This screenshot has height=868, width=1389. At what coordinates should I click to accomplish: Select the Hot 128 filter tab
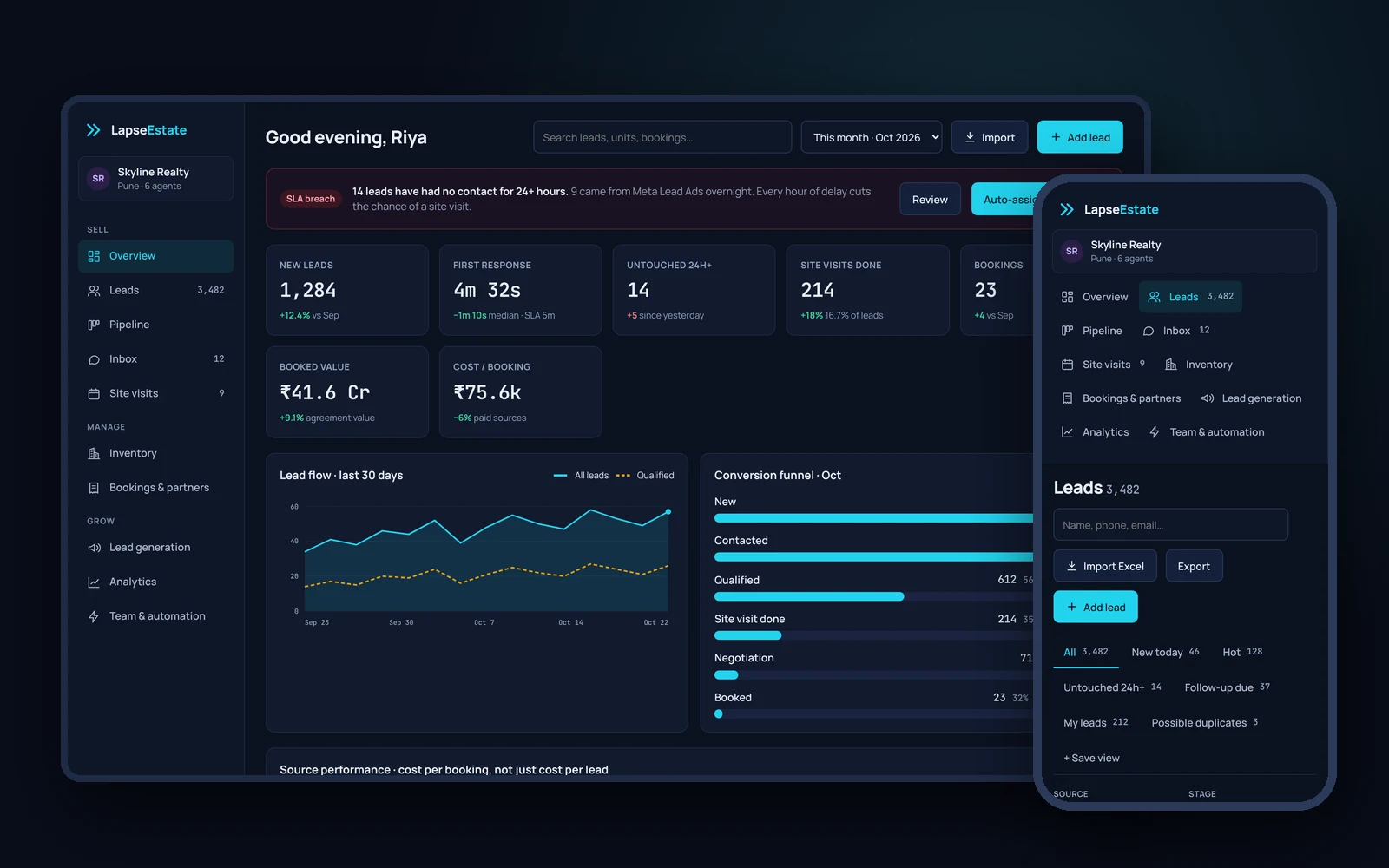pos(1242,652)
